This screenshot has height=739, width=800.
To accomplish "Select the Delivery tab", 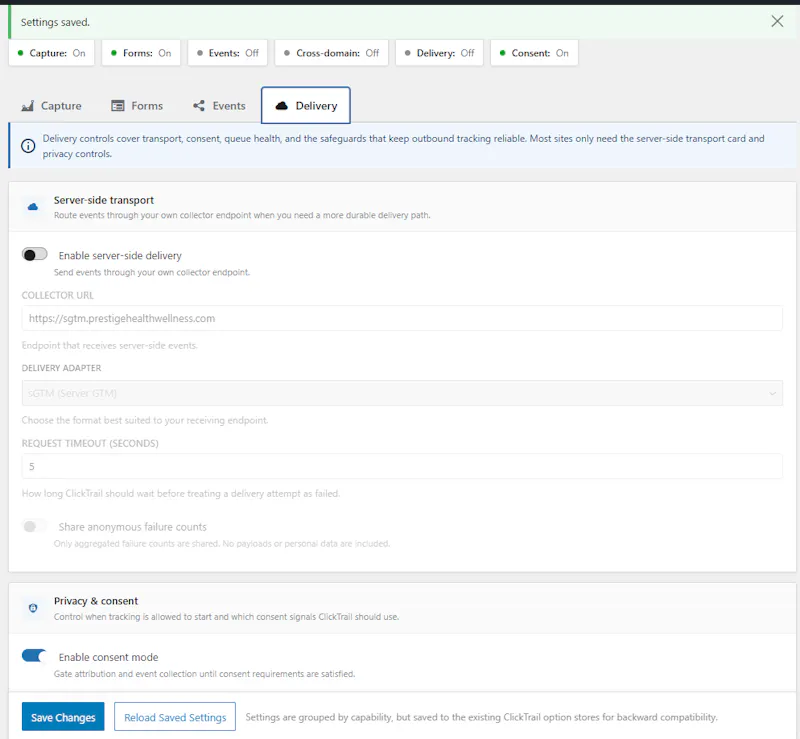I will [x=306, y=105].
